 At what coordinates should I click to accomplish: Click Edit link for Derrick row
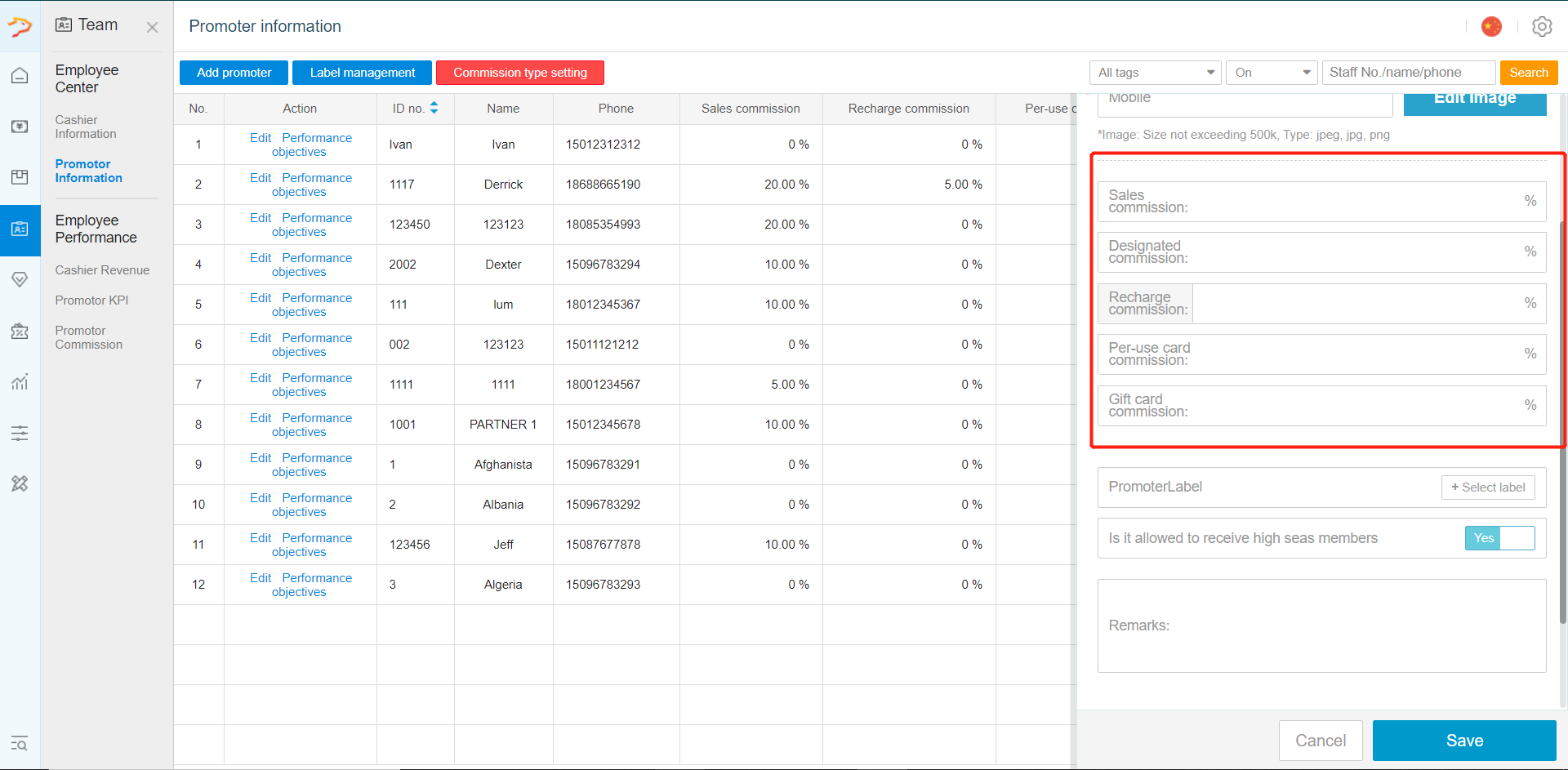click(x=261, y=178)
